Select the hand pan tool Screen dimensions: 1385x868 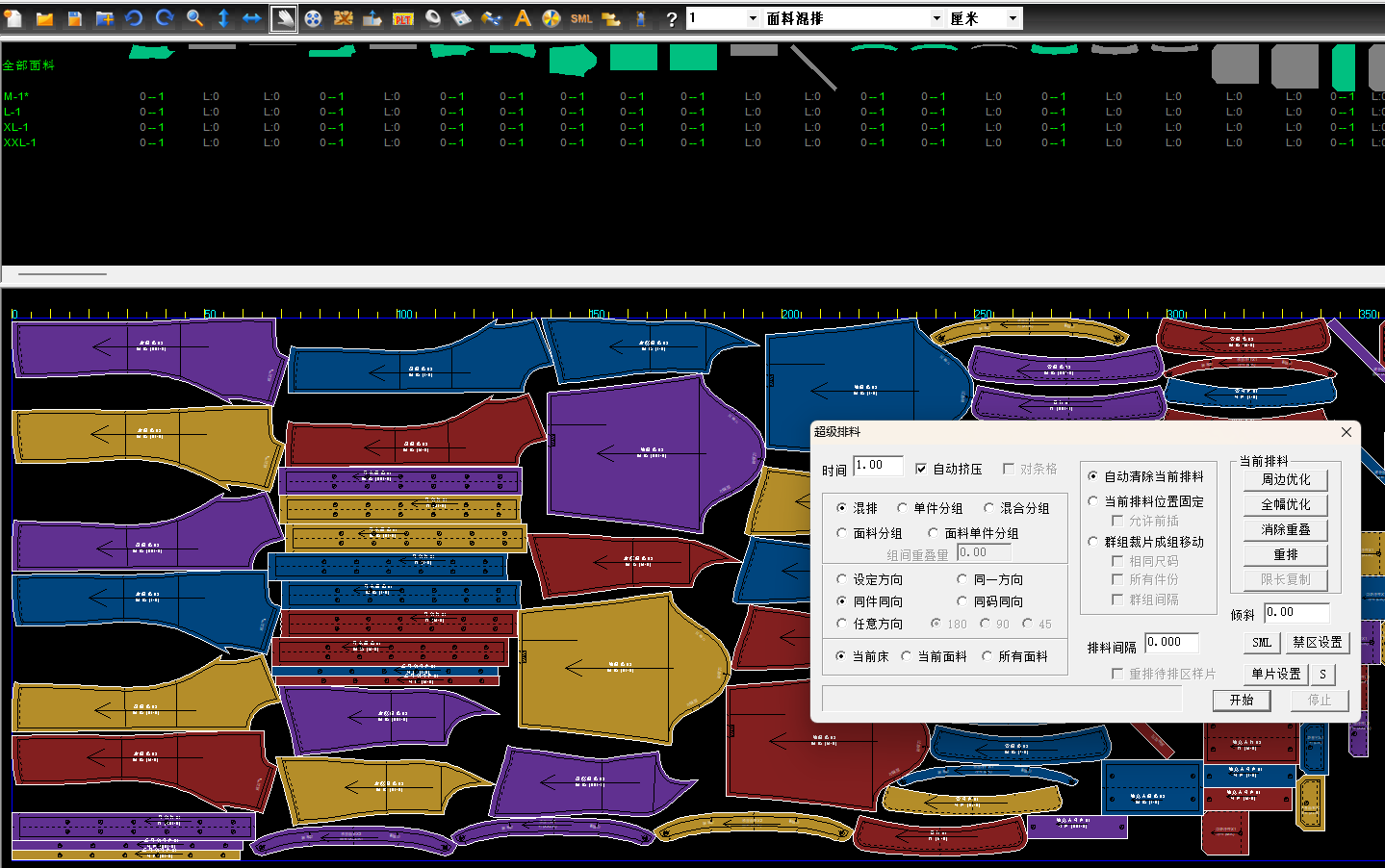tap(283, 18)
